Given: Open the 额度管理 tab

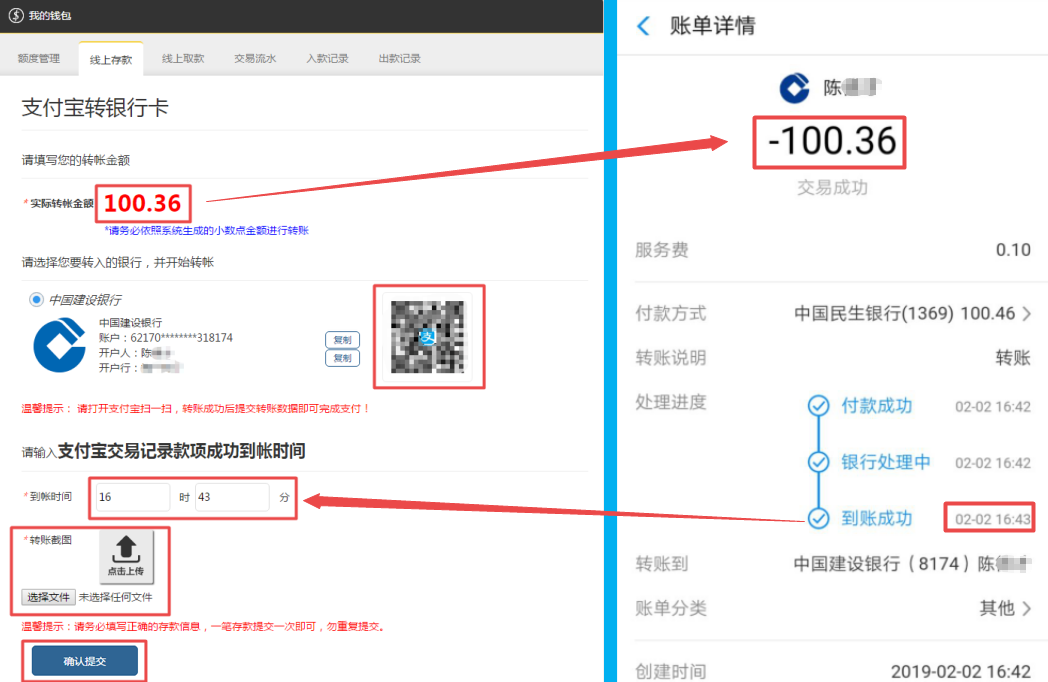Looking at the screenshot, I should (x=39, y=59).
